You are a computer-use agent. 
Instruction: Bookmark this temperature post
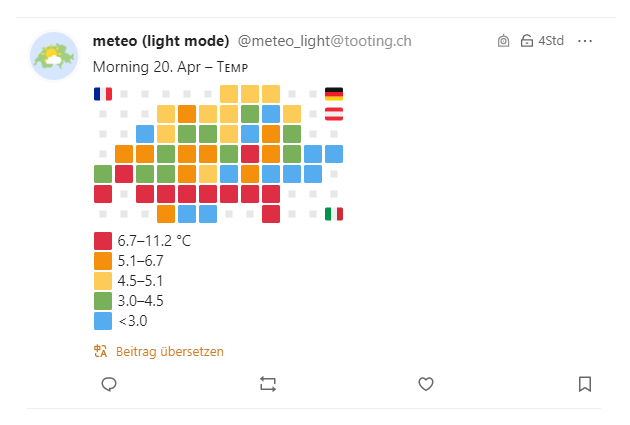click(x=585, y=384)
